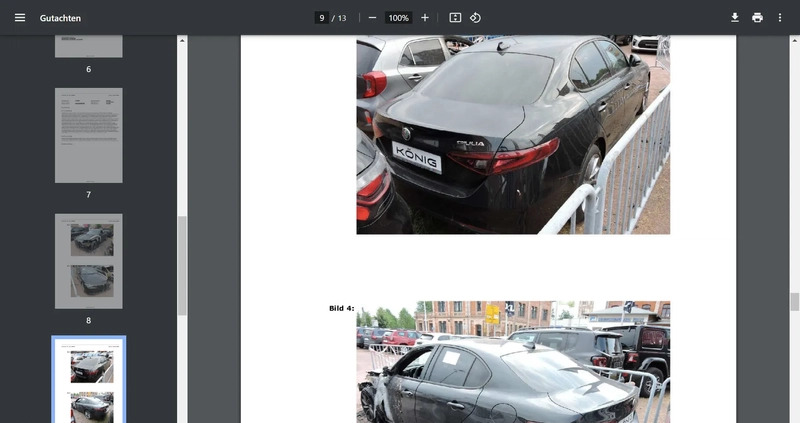This screenshot has width=800, height=423.
Task: Click the black Giulia rear photo
Action: click(513, 135)
